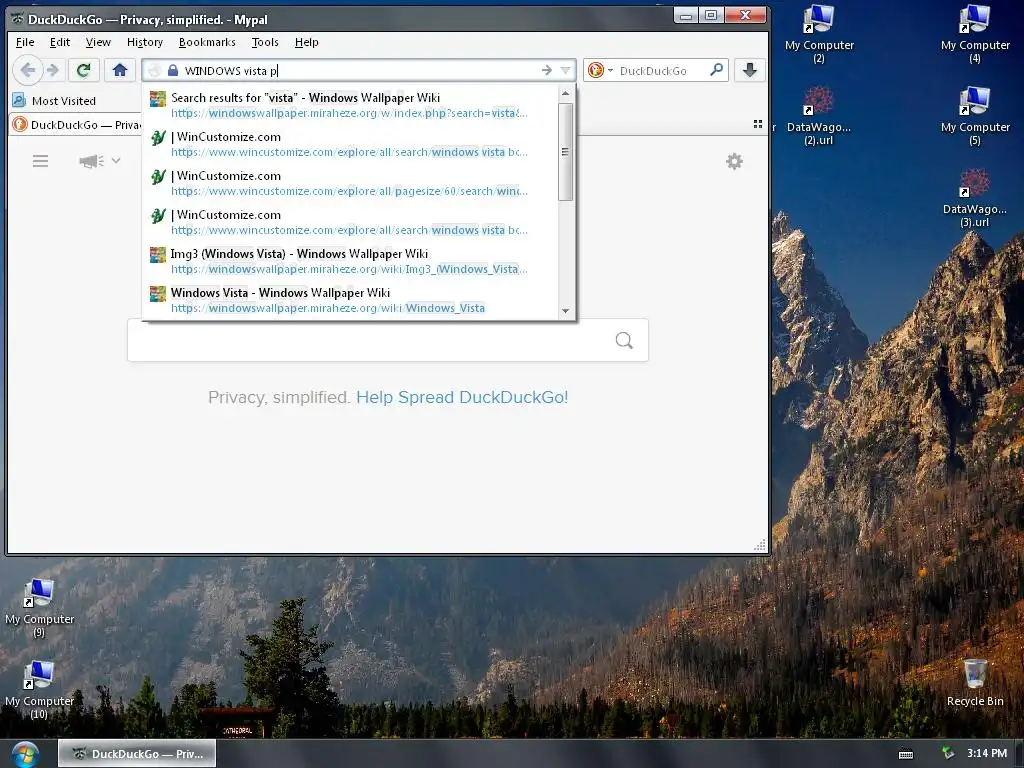
Task: Select My Computer (2) desktop icon
Action: pos(819,34)
